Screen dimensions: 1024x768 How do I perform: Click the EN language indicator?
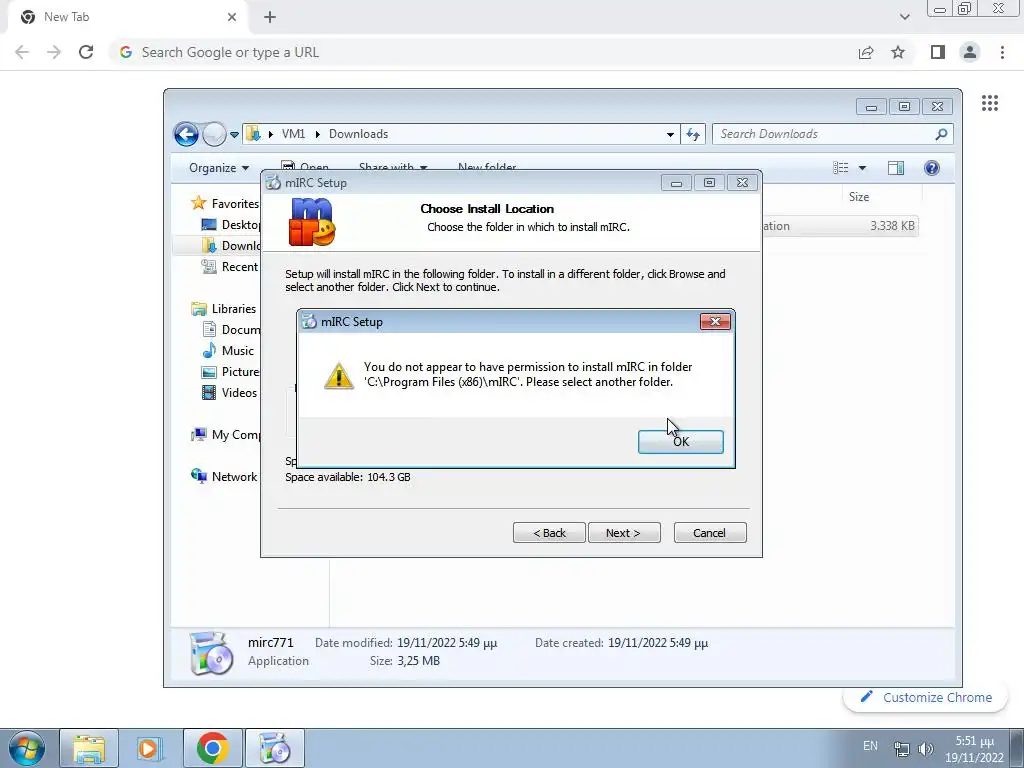point(870,746)
